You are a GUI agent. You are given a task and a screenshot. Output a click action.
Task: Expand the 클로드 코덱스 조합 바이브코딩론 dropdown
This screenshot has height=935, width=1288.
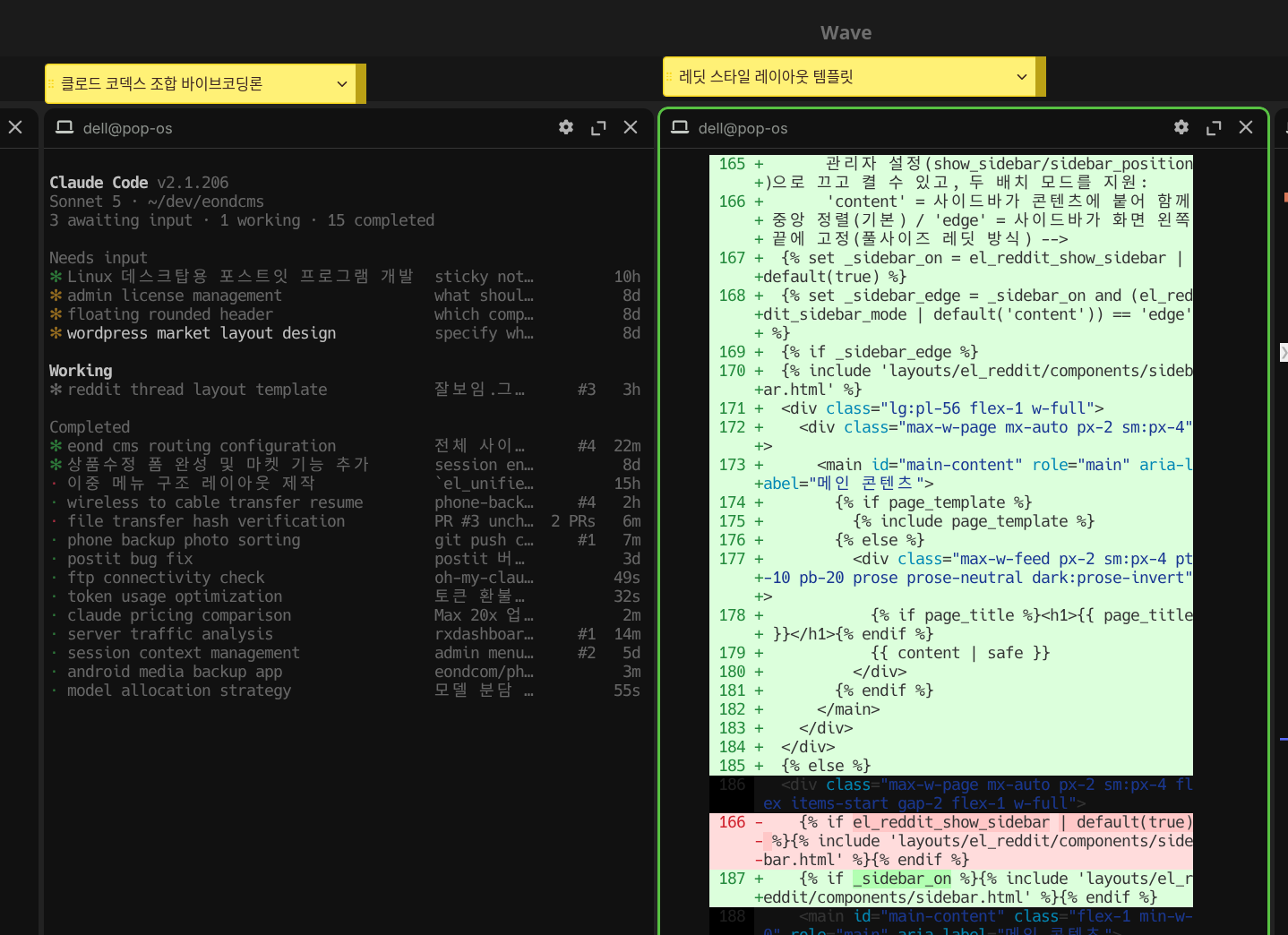click(x=342, y=84)
